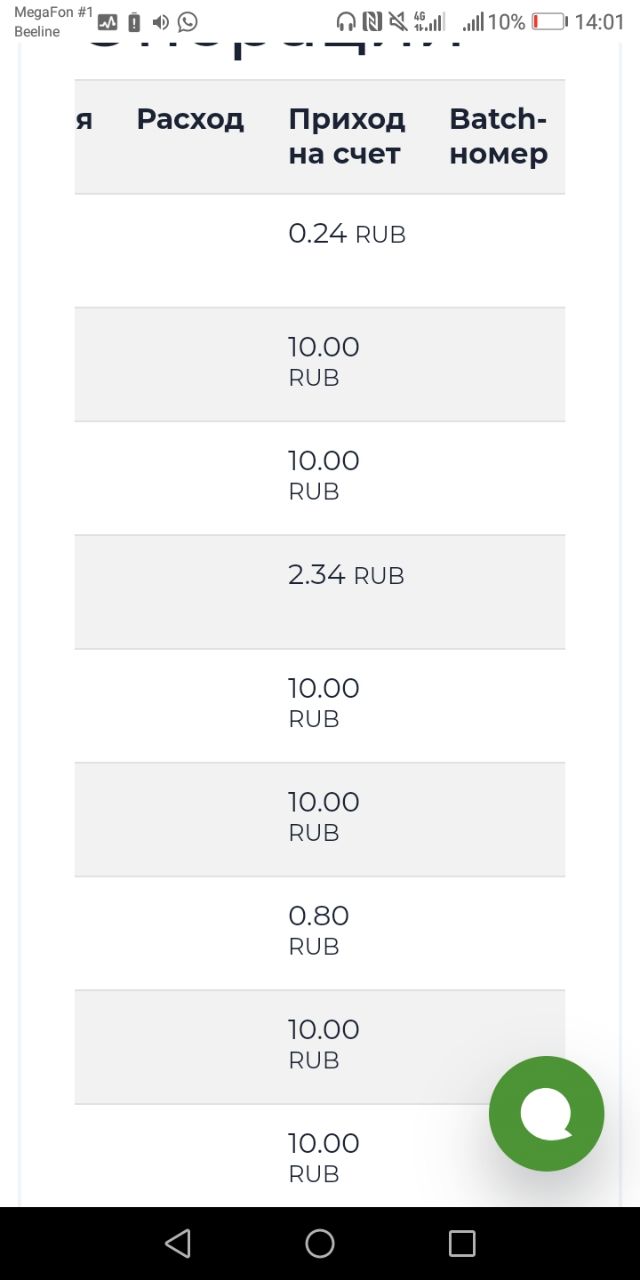Screen dimensions: 640x1280
Task: Open the 2.34 RUB transaction row
Action: 320,592
